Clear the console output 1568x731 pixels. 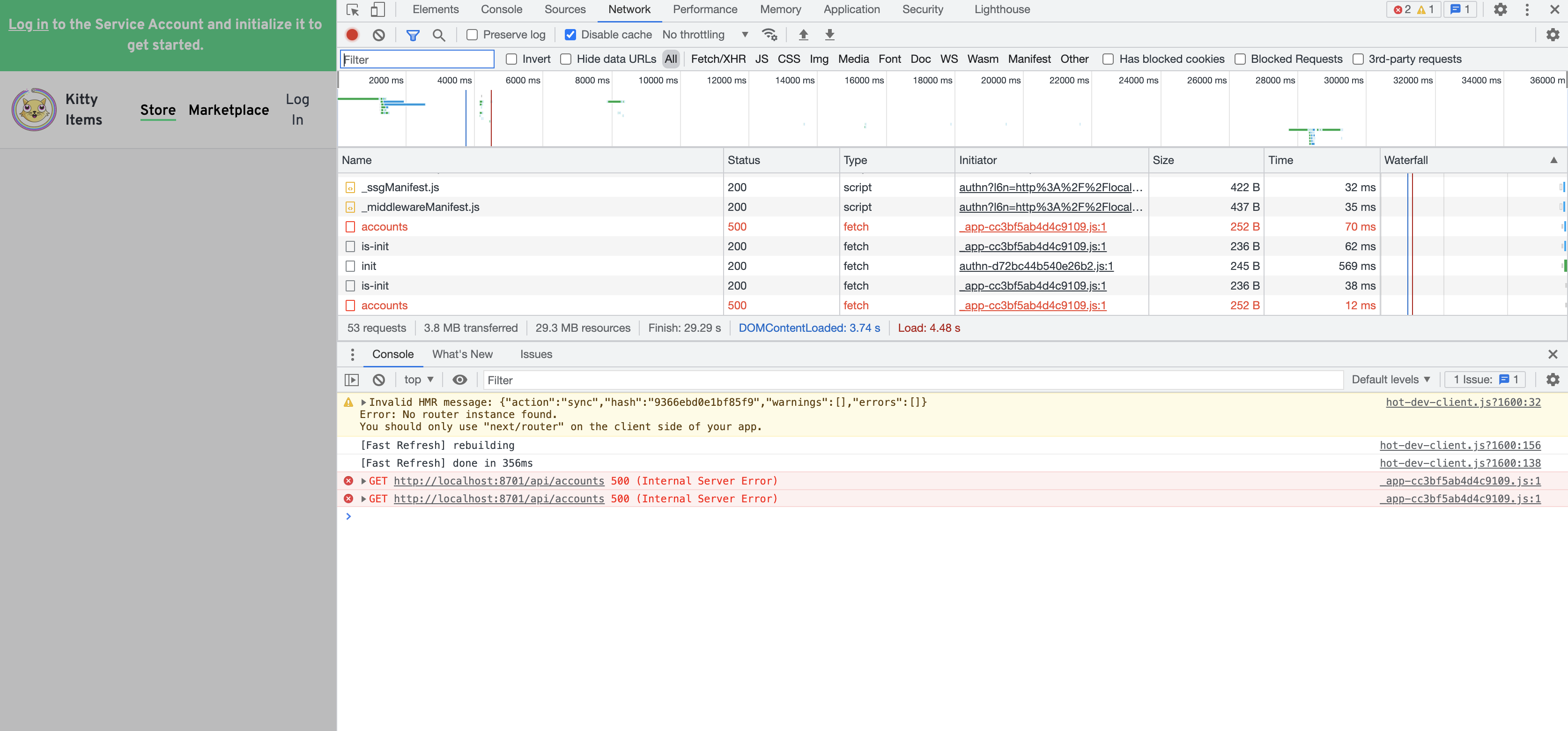tap(378, 380)
